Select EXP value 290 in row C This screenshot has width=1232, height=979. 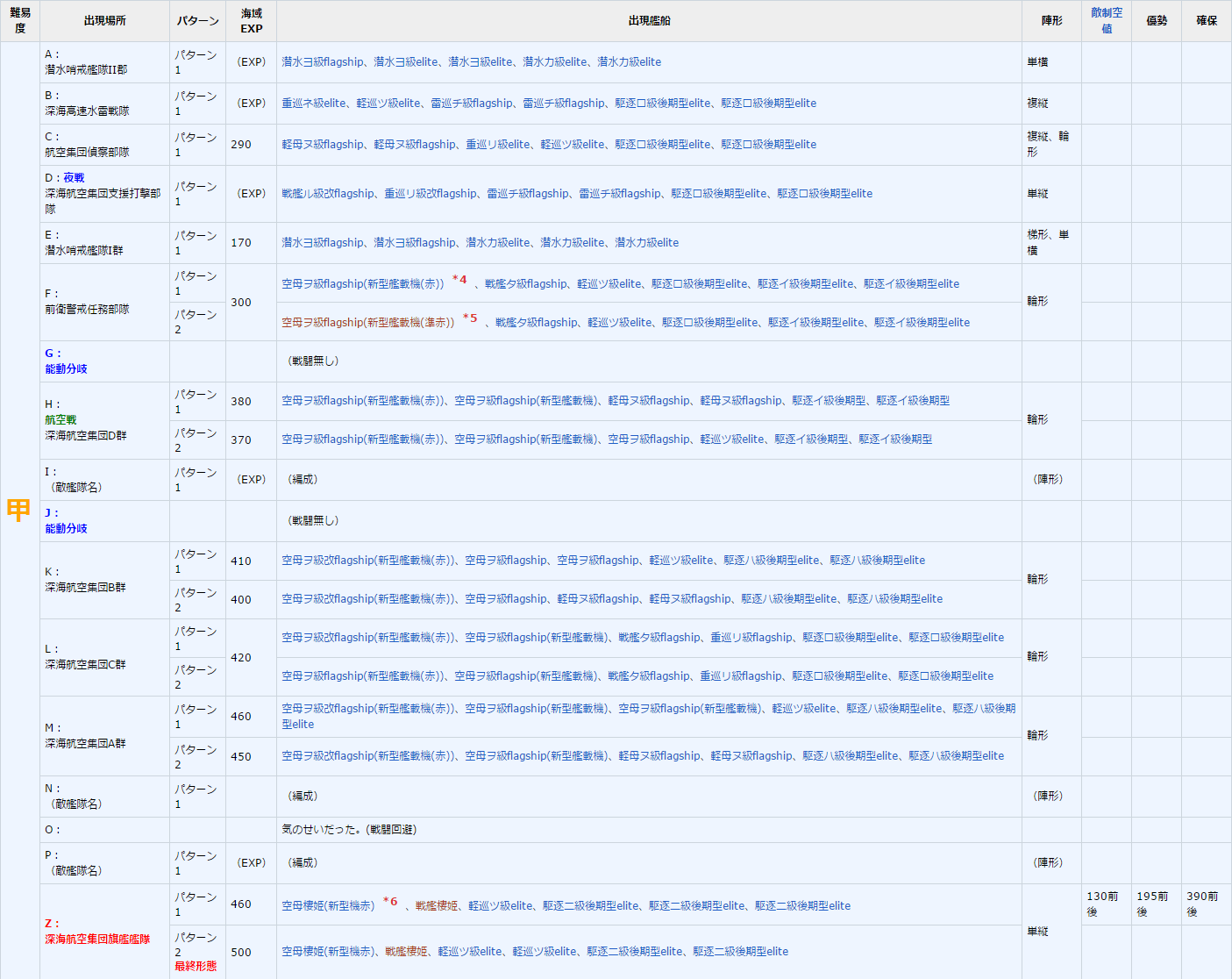click(241, 145)
